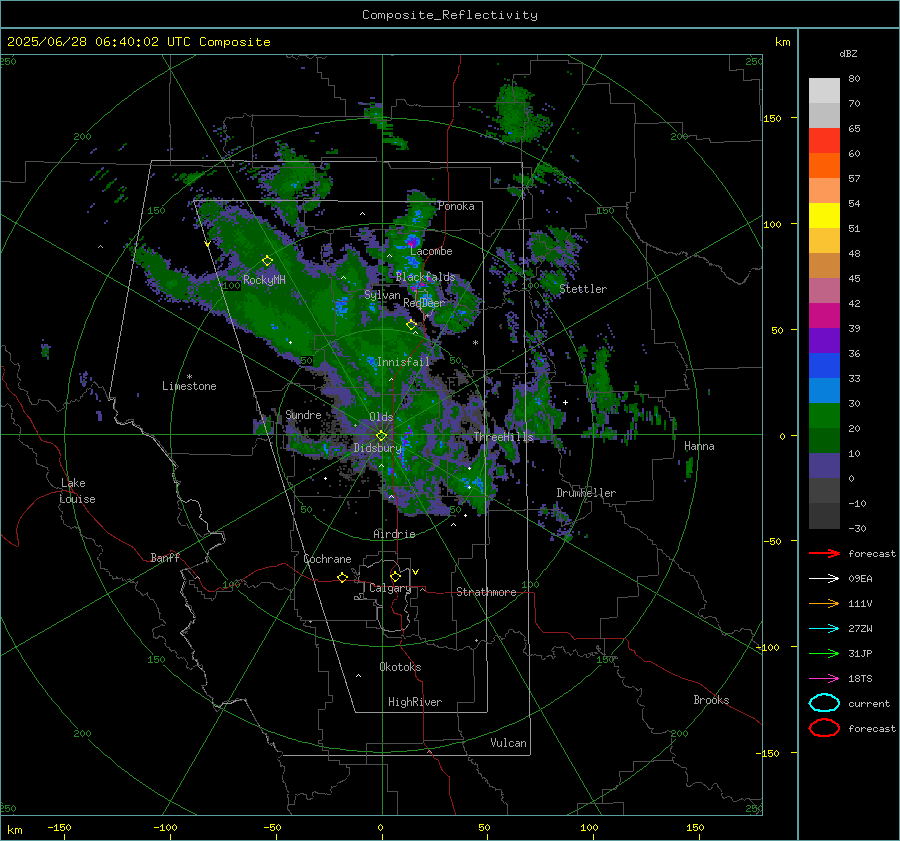Image resolution: width=900 pixels, height=841 pixels.
Task: Click the orange 111V arrow in legend
Action: [x=824, y=603]
